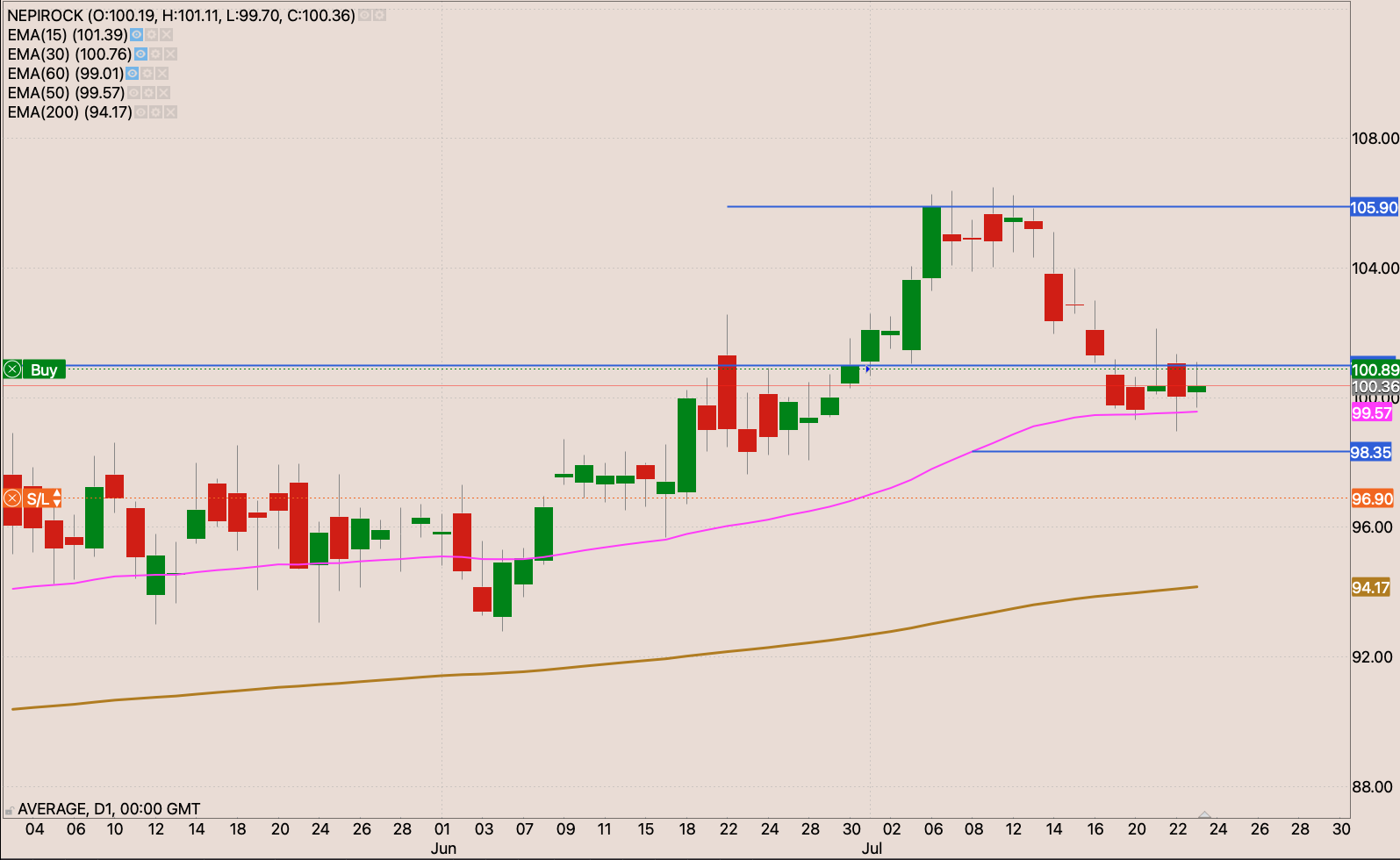Screen dimensions: 1400x860
Task: Toggle NEPIROCK price series visibility eye
Action: pos(364,16)
